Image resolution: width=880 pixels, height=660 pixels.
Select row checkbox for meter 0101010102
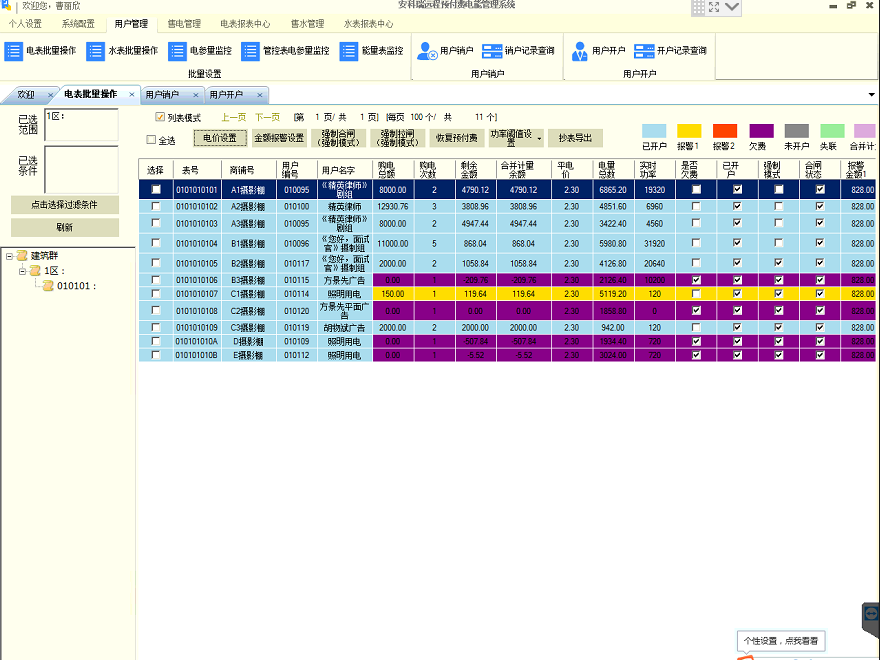[156, 207]
